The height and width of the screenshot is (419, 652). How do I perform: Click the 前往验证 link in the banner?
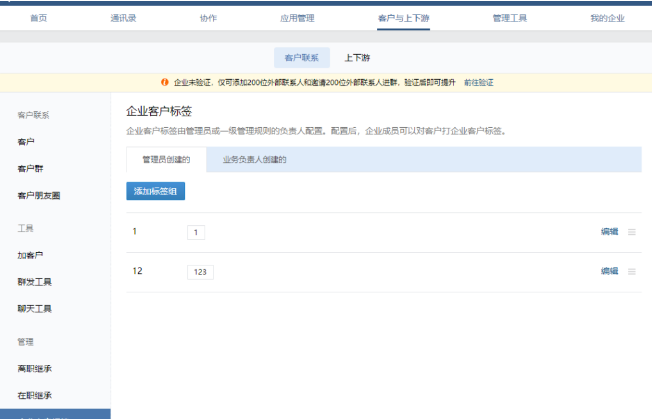tap(478, 82)
